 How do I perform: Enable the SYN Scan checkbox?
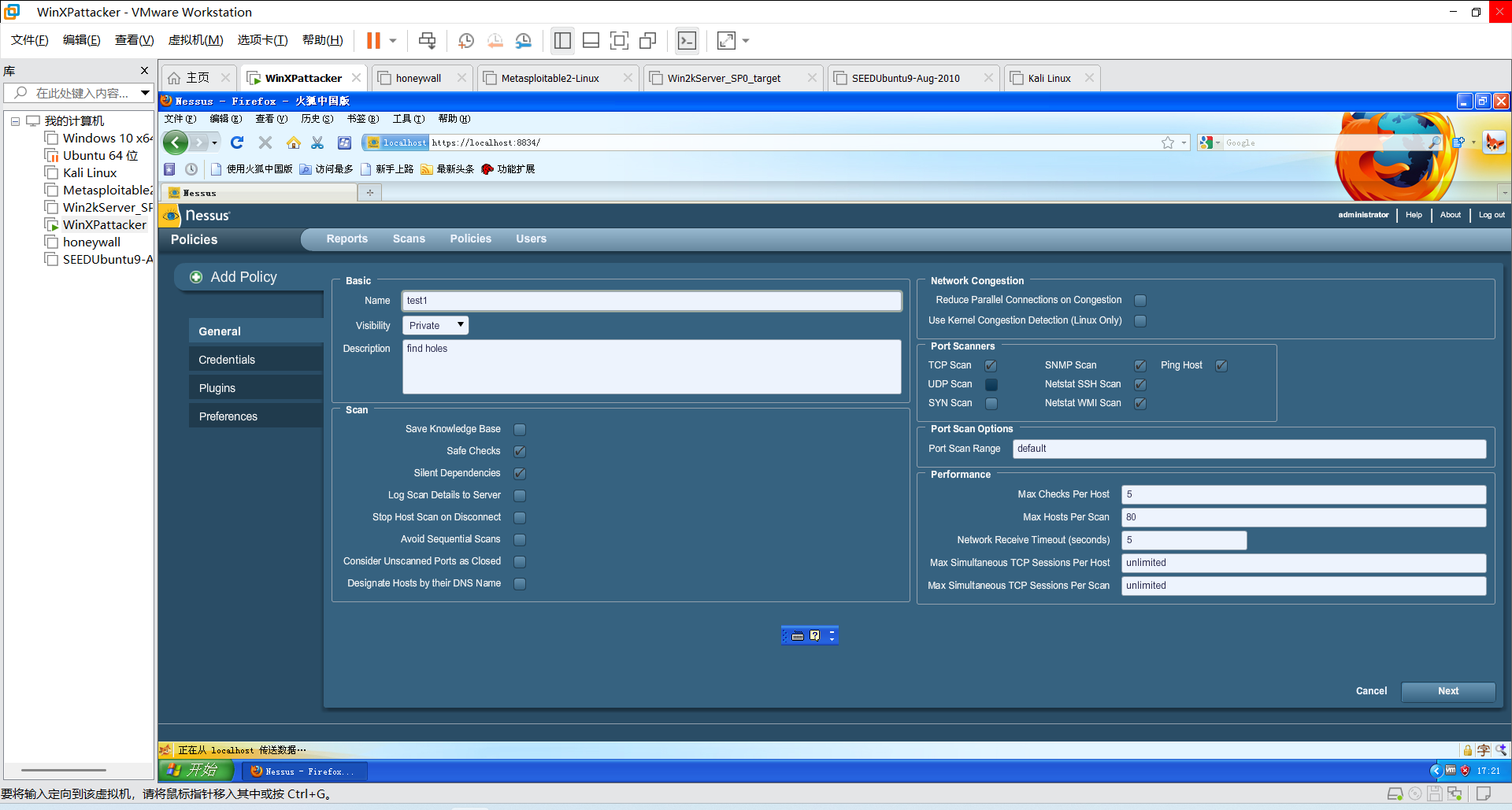[991, 404]
